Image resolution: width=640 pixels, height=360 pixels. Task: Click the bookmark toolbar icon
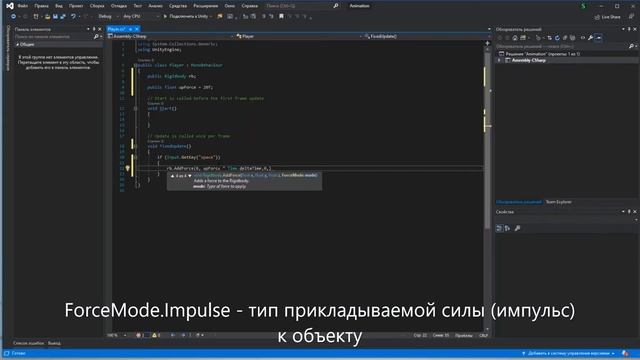[x=281, y=16]
